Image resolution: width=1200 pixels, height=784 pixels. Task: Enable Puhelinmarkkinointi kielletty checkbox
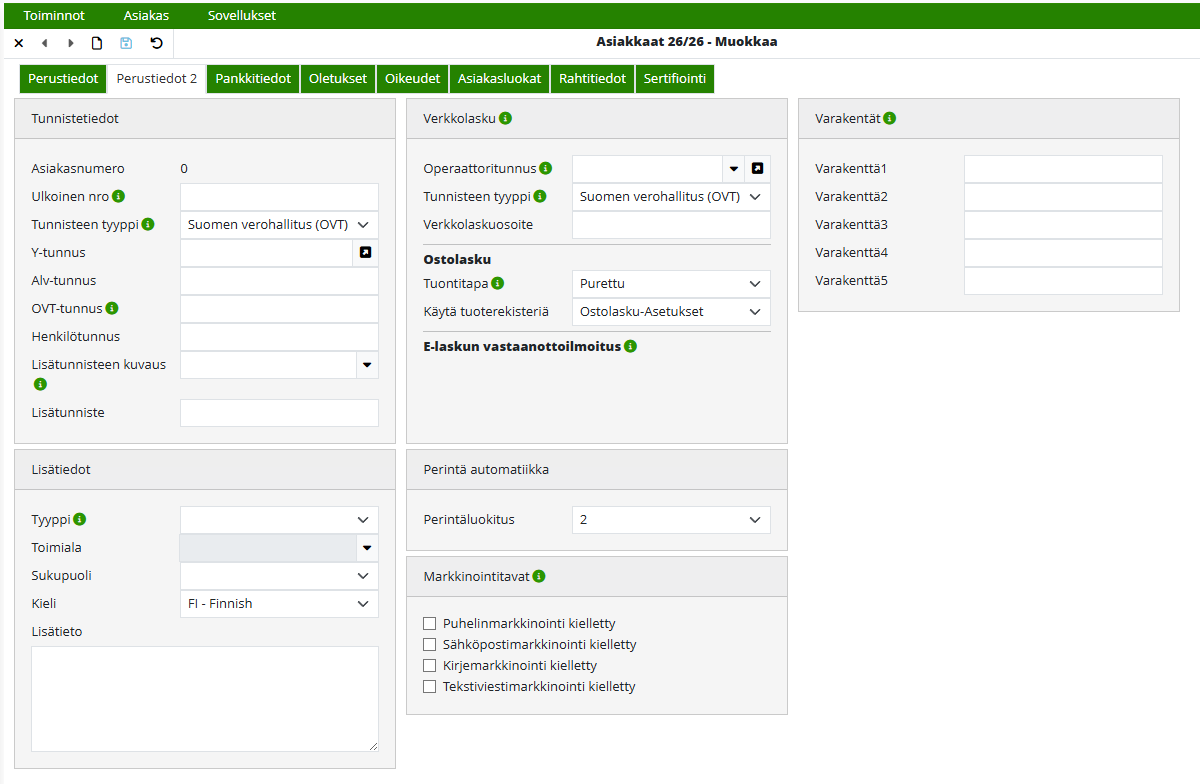pos(430,624)
